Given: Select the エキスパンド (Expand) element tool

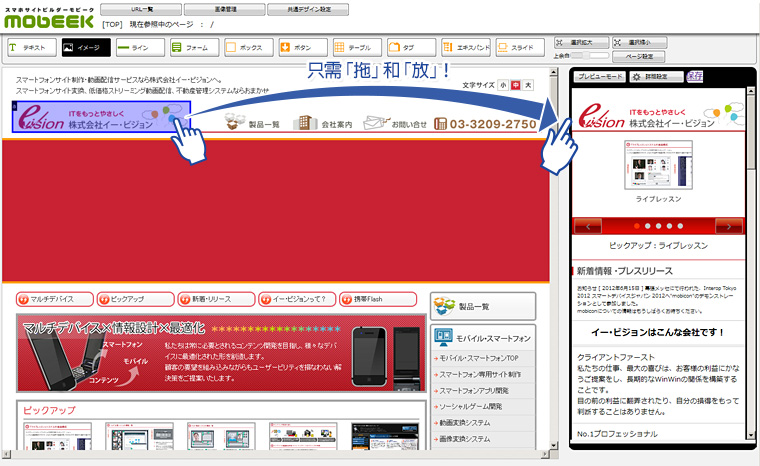Looking at the screenshot, I should (x=463, y=47).
